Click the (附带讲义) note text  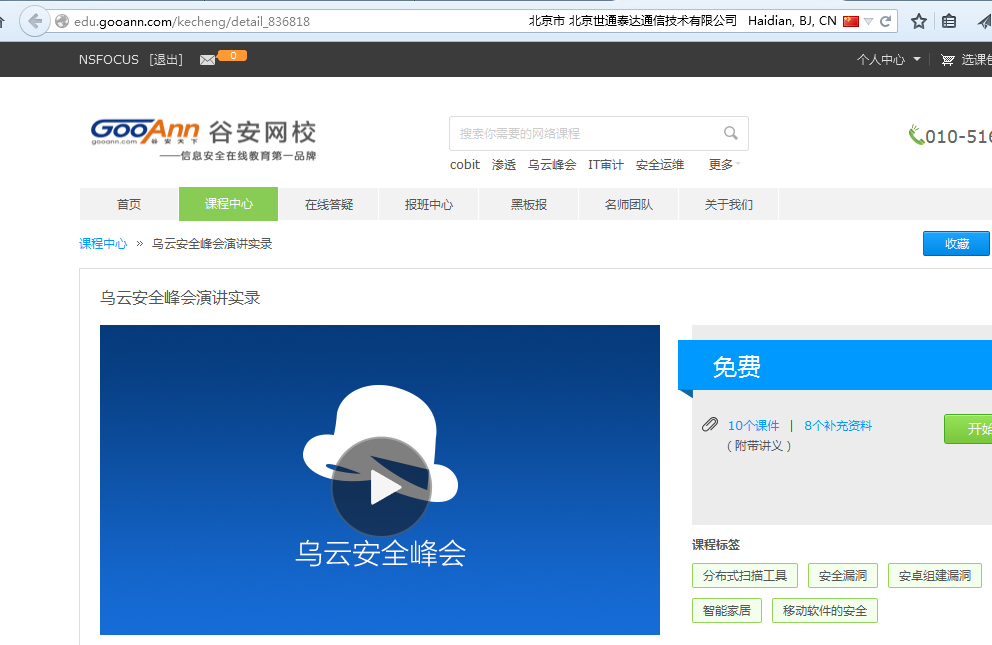tap(759, 446)
